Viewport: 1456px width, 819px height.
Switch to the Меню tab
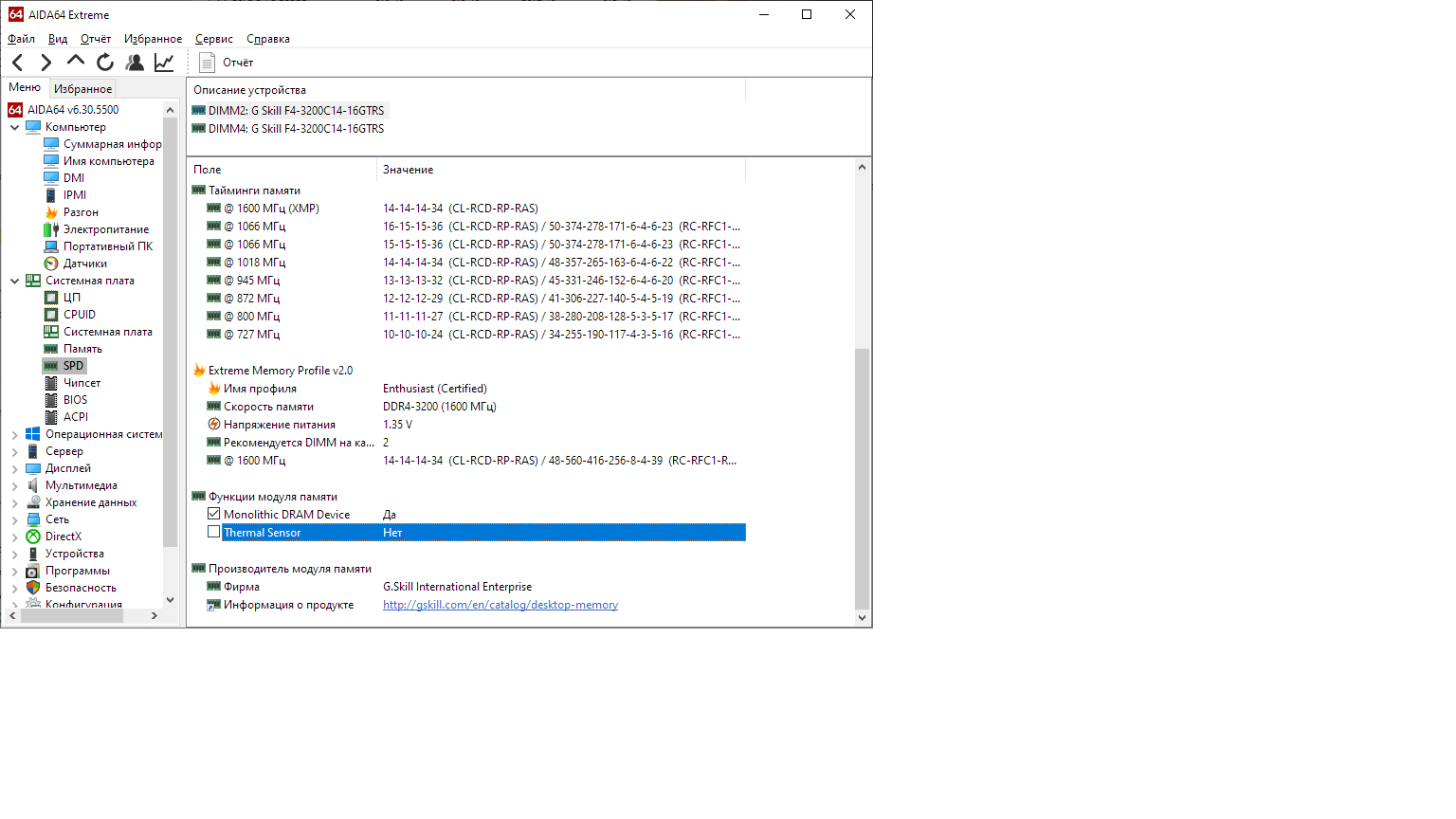point(25,87)
